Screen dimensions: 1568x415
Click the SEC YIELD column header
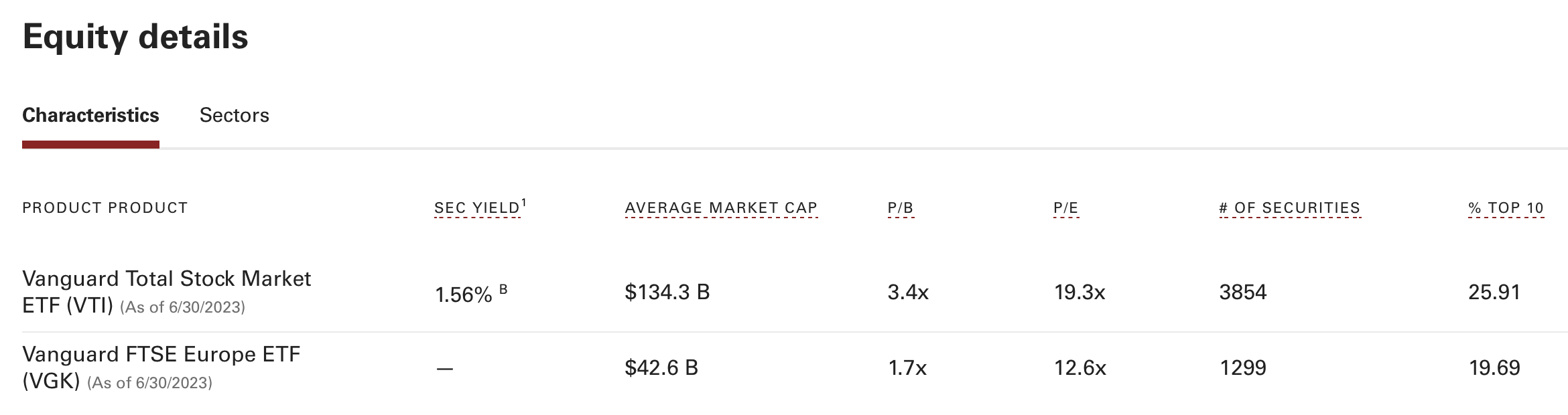tap(476, 208)
